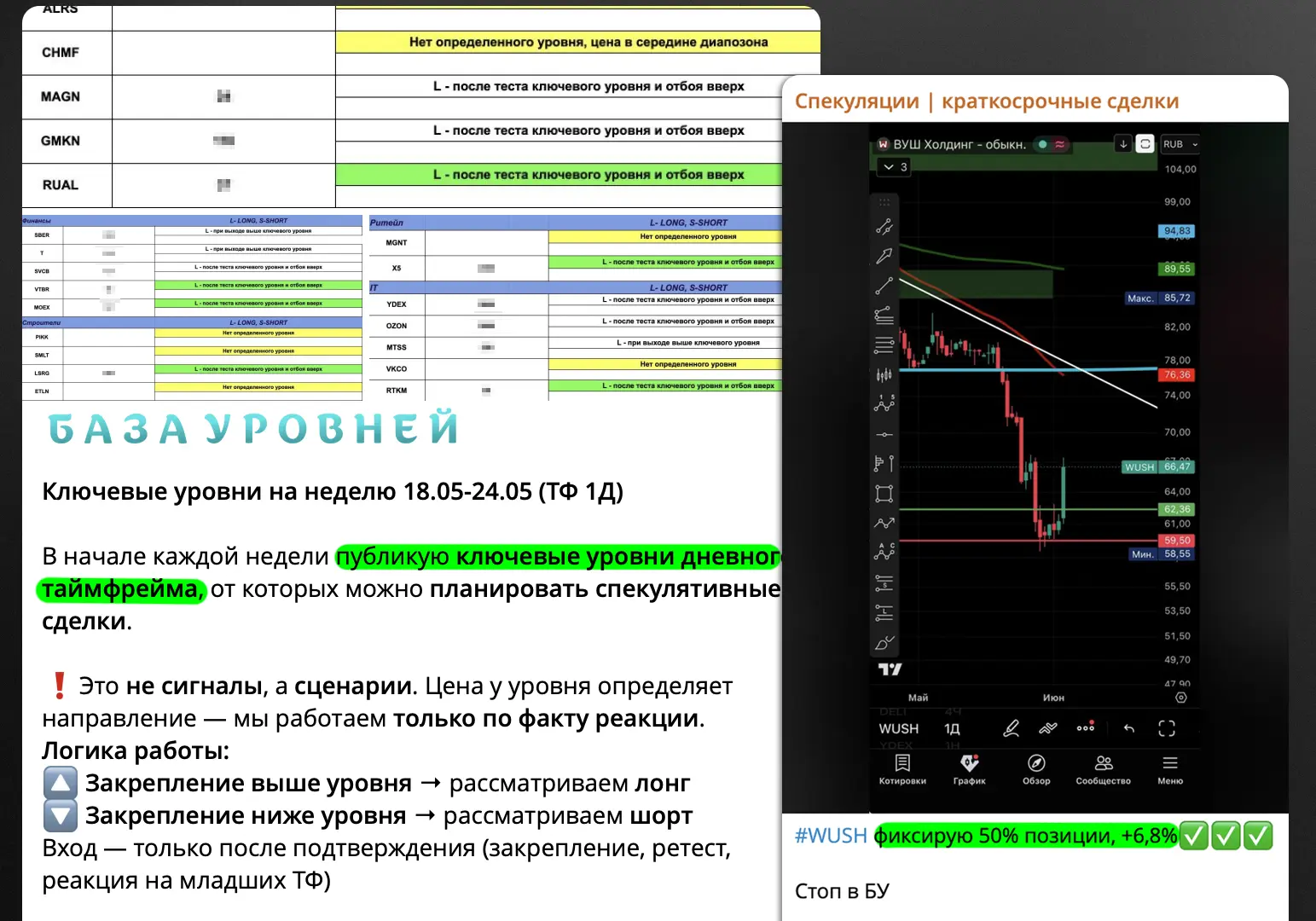This screenshot has width=1316, height=921.
Task: Open the RUB currency dropdown
Action: 1180,144
